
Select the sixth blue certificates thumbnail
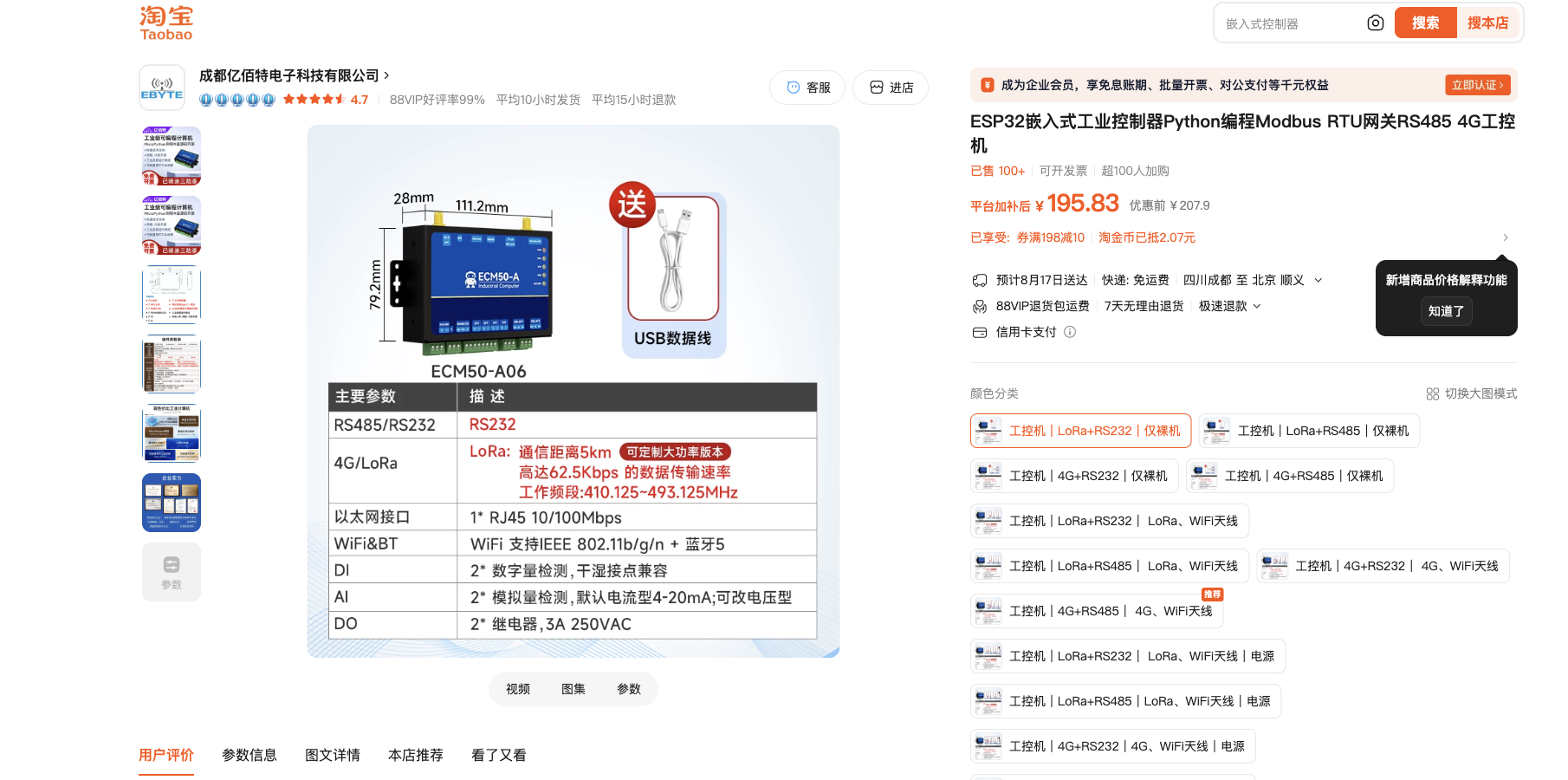click(172, 503)
